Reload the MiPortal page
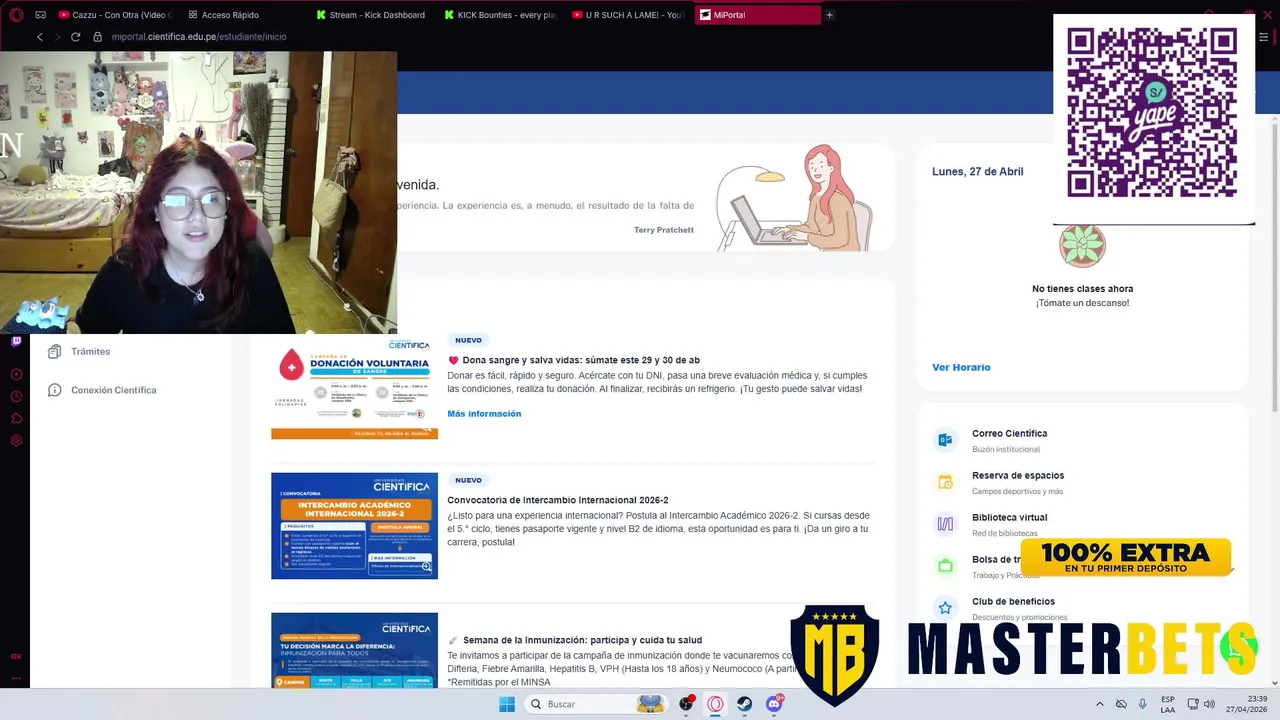Image resolution: width=1280 pixels, height=720 pixels. click(x=75, y=37)
